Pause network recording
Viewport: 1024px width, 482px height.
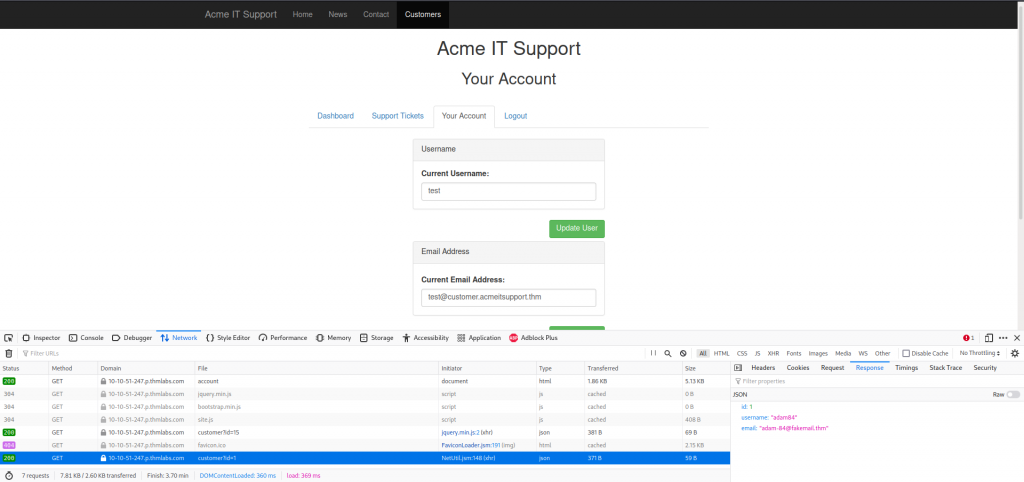click(x=653, y=353)
